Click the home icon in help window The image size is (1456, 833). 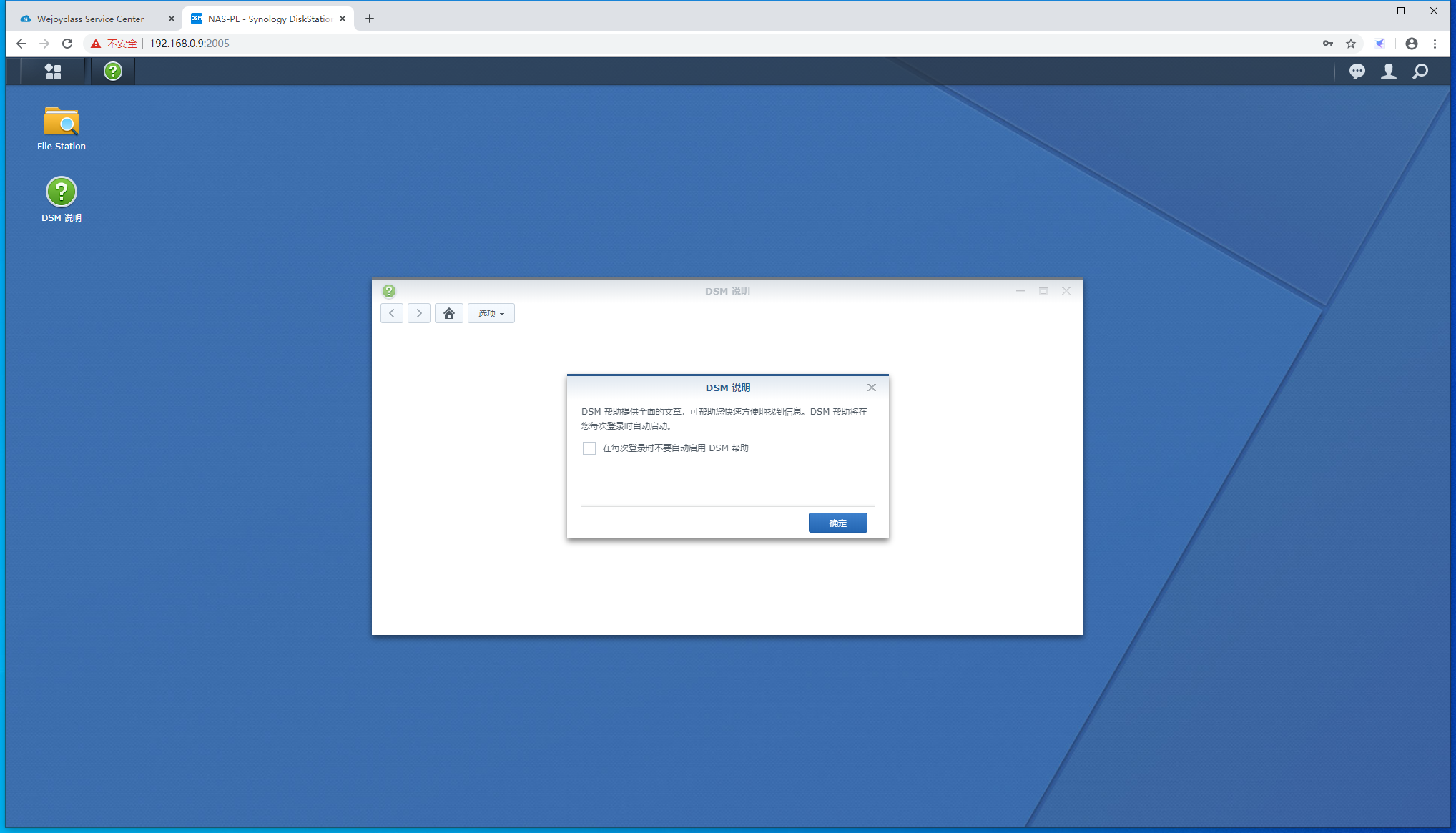click(449, 314)
